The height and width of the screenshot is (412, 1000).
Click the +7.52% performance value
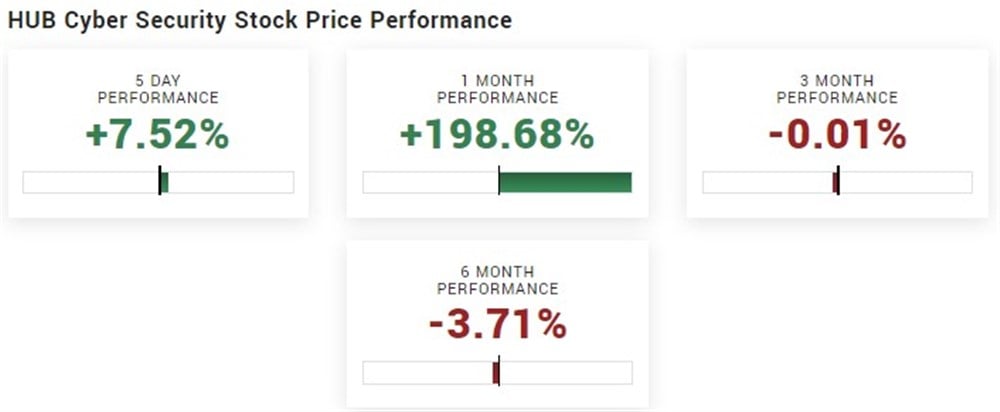[158, 136]
